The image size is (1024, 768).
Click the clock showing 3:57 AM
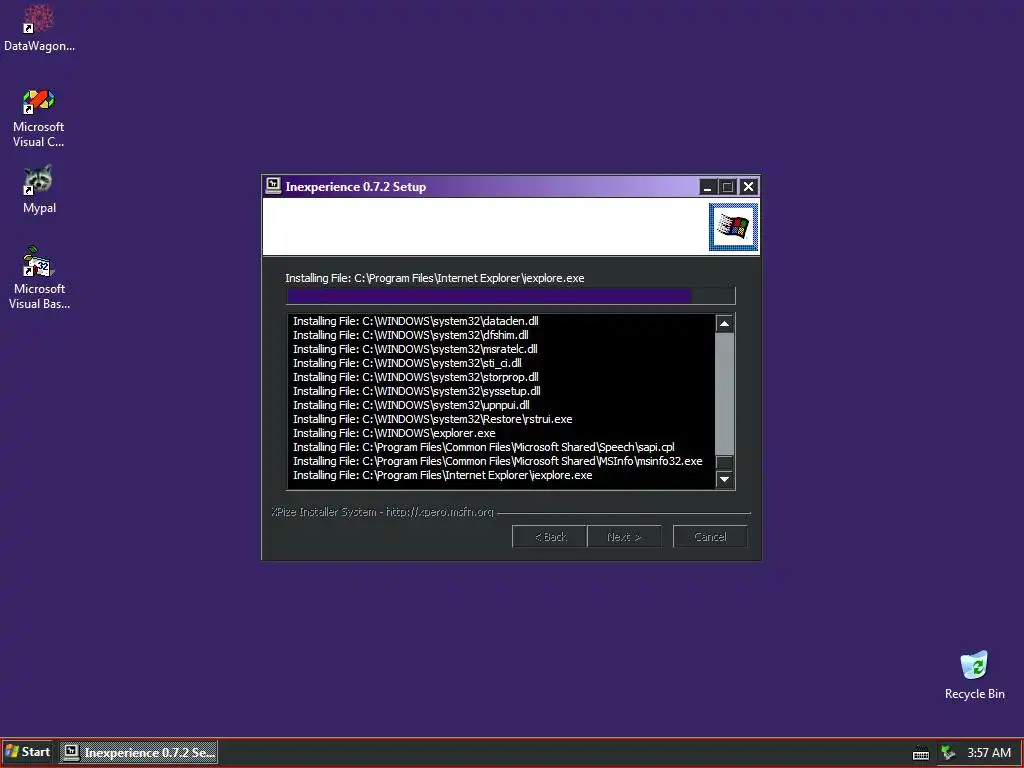tap(989, 752)
